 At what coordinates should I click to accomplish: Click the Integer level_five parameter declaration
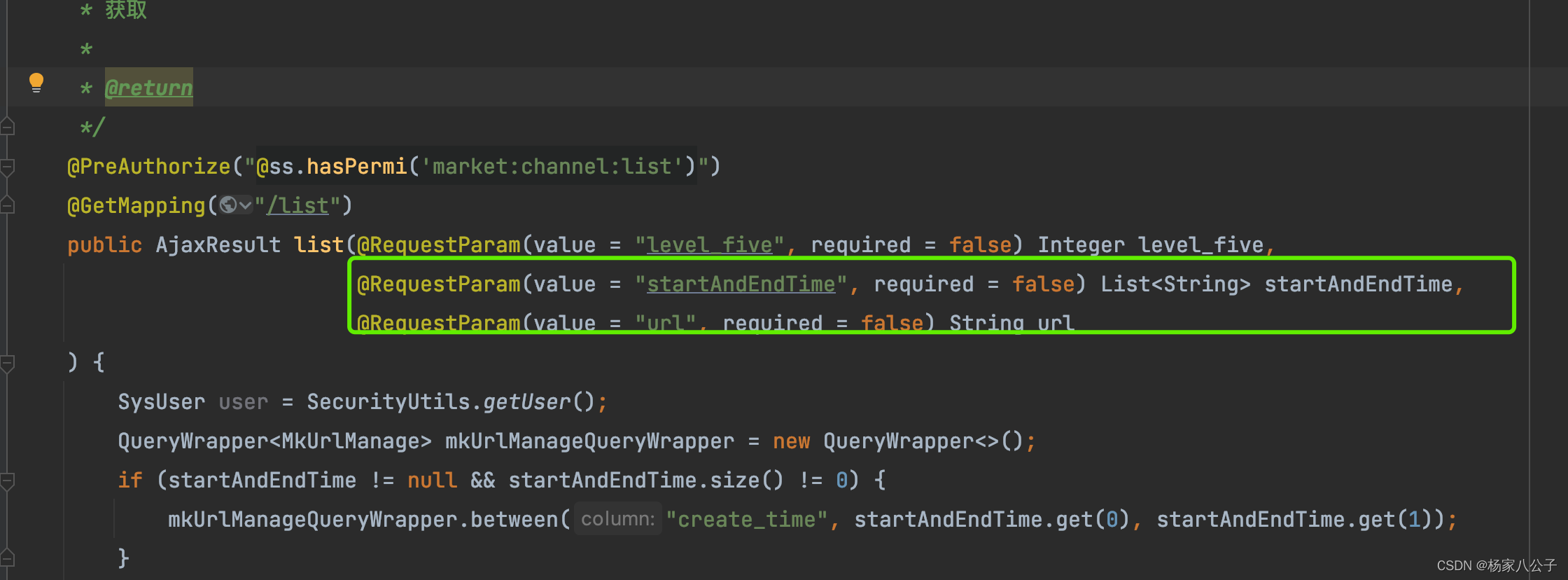tap(1150, 244)
